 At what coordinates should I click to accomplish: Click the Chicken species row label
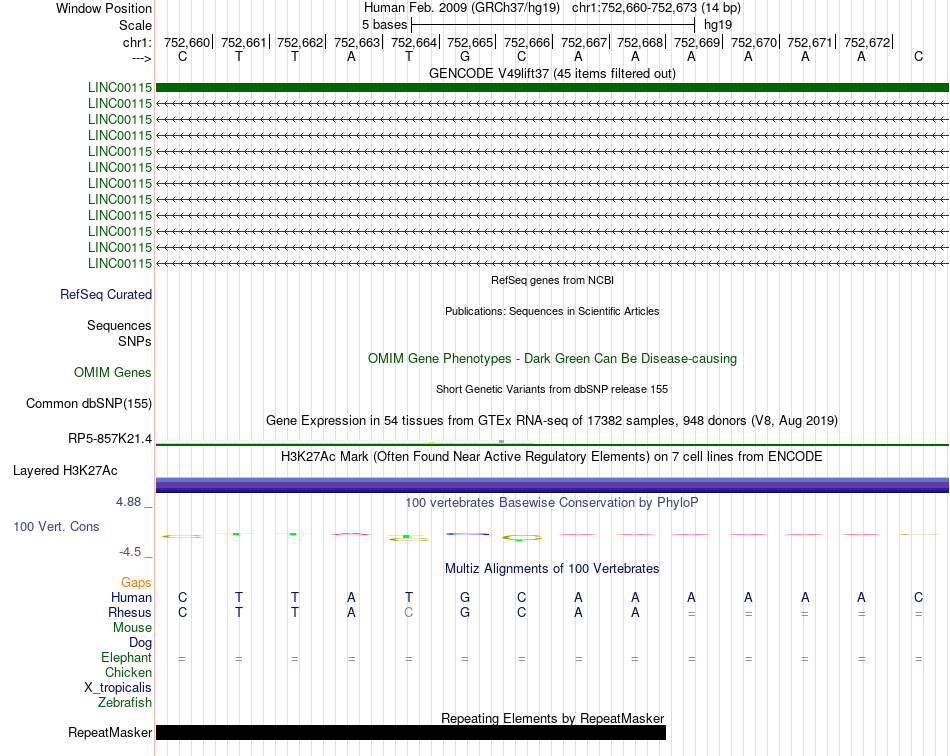coord(128,672)
